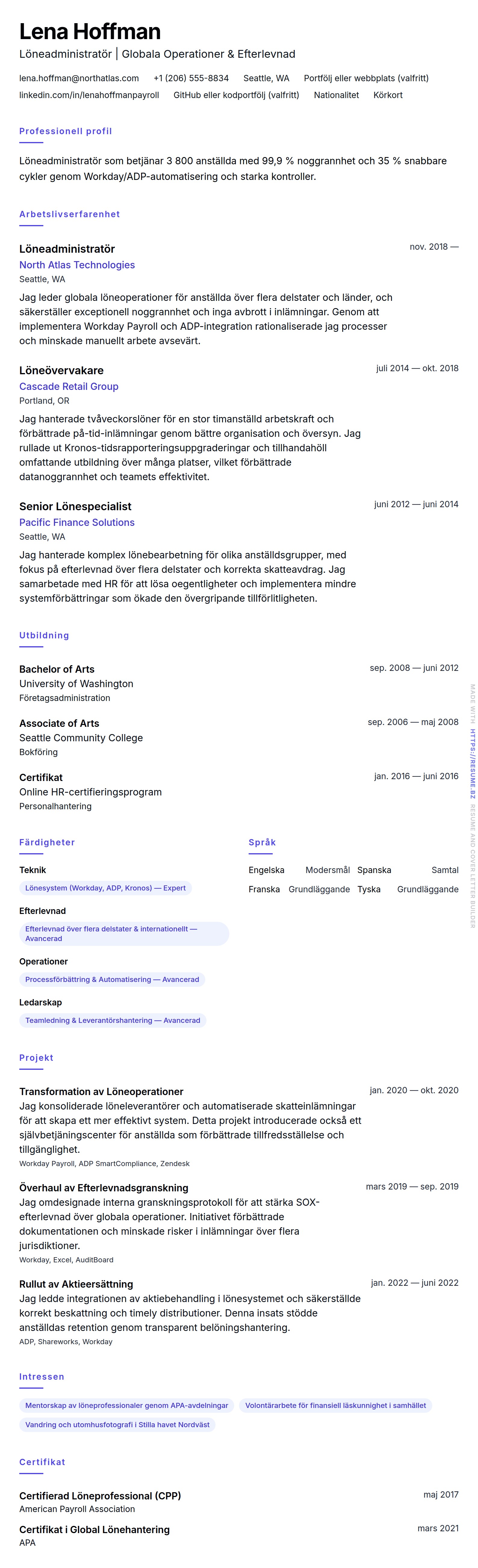Click the email lena.hoffman@northatlas.com
This screenshot has width=478, height=1568.
[x=79, y=78]
